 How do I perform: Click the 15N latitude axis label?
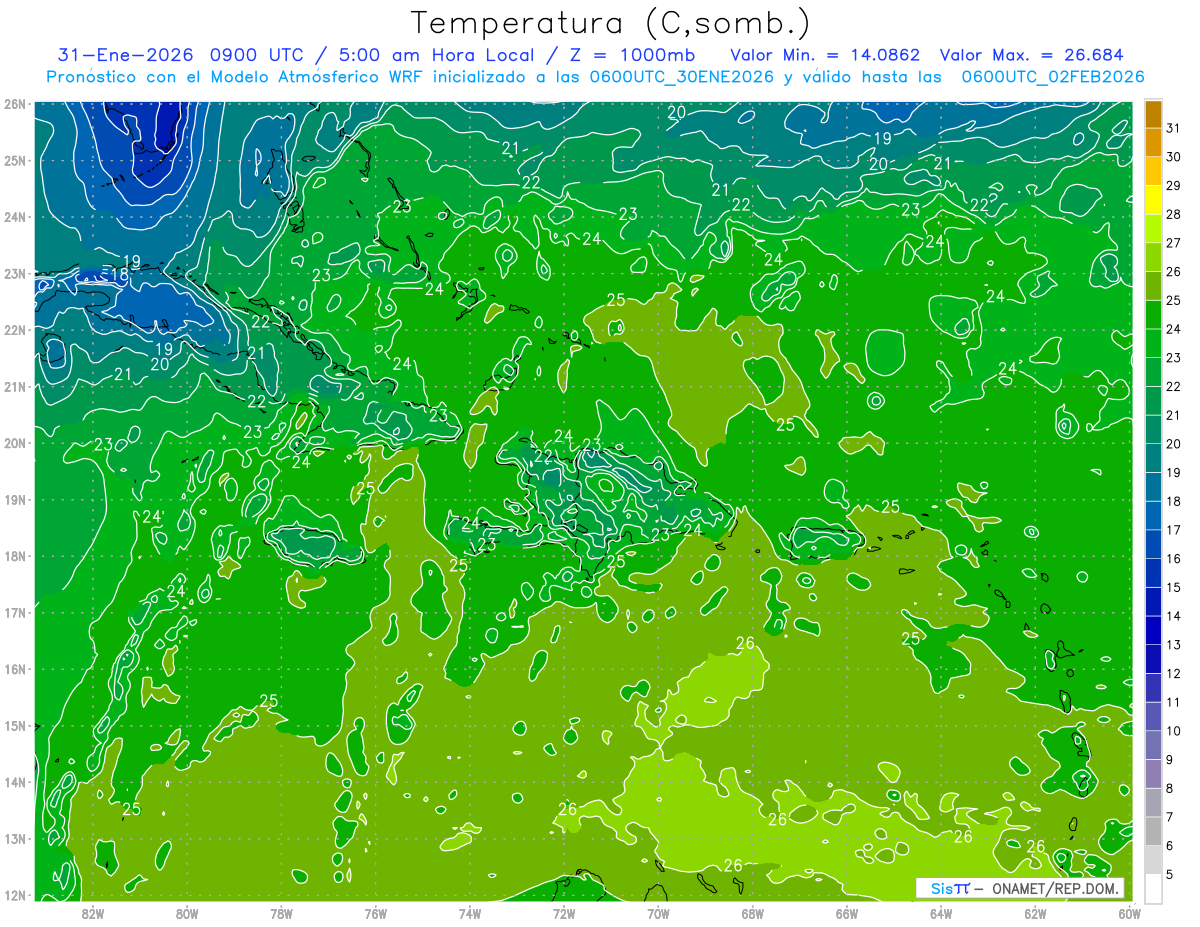click(x=15, y=725)
